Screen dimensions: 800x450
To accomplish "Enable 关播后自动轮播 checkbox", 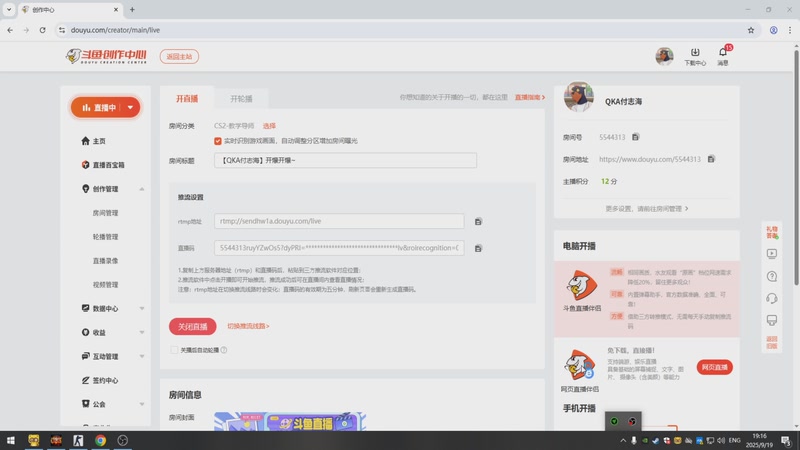I will click(x=174, y=350).
